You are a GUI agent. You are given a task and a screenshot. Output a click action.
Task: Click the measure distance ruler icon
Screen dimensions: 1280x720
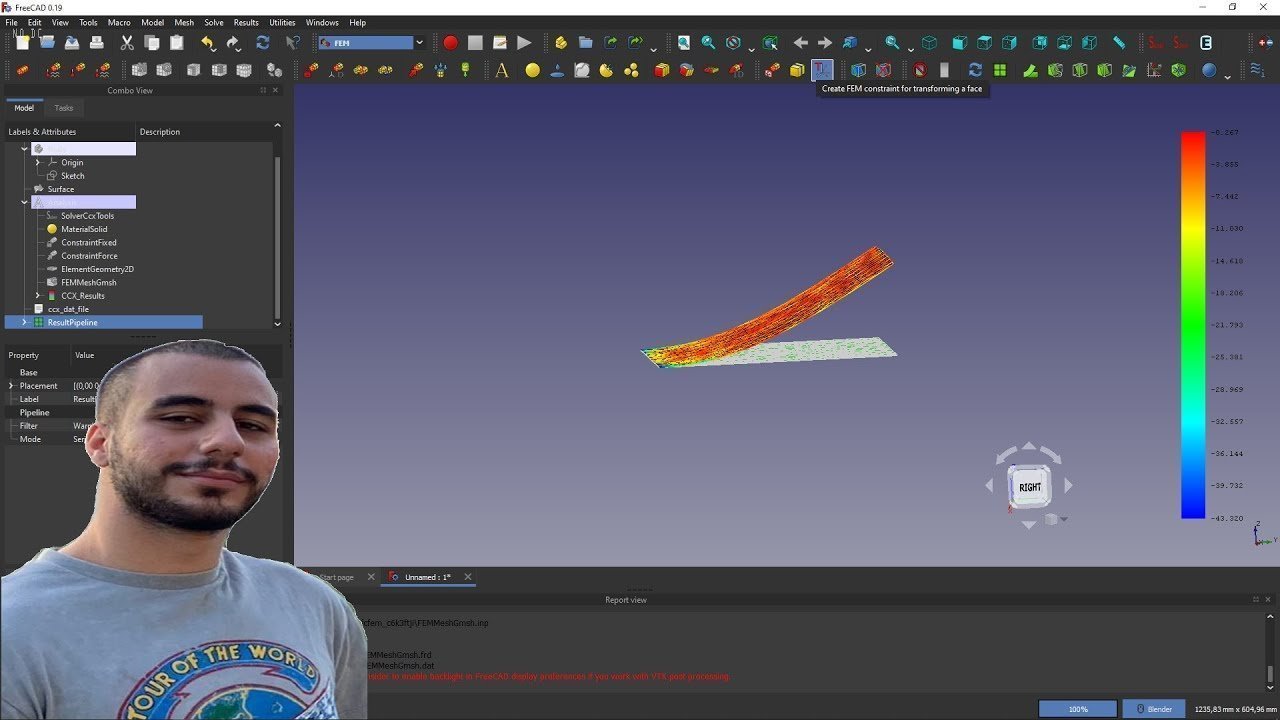point(1118,43)
